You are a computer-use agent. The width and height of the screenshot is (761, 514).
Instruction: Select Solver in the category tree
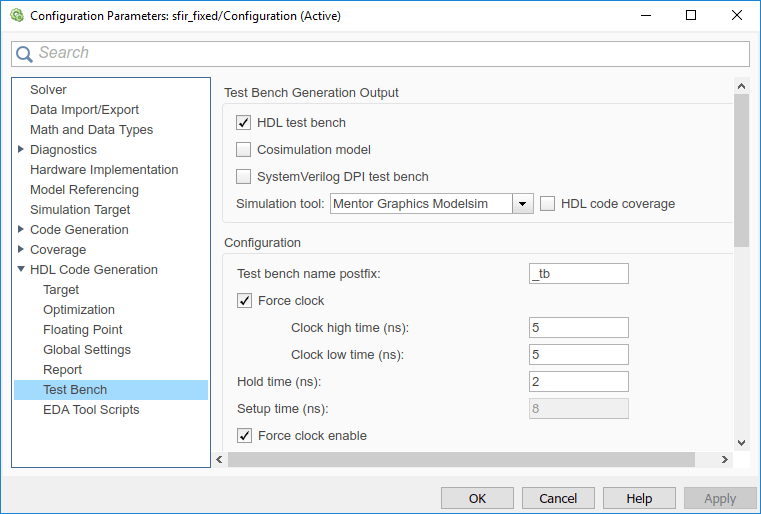point(48,90)
